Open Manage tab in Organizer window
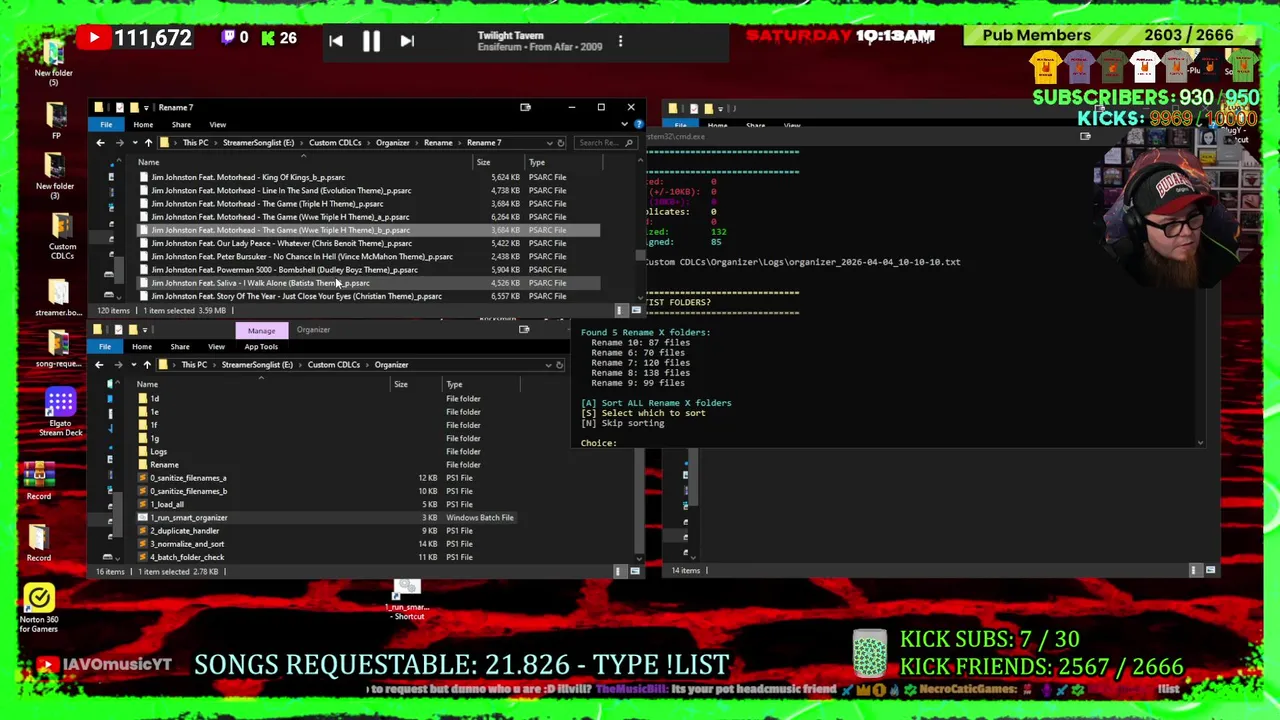This screenshot has height=720, width=1280. (x=261, y=330)
